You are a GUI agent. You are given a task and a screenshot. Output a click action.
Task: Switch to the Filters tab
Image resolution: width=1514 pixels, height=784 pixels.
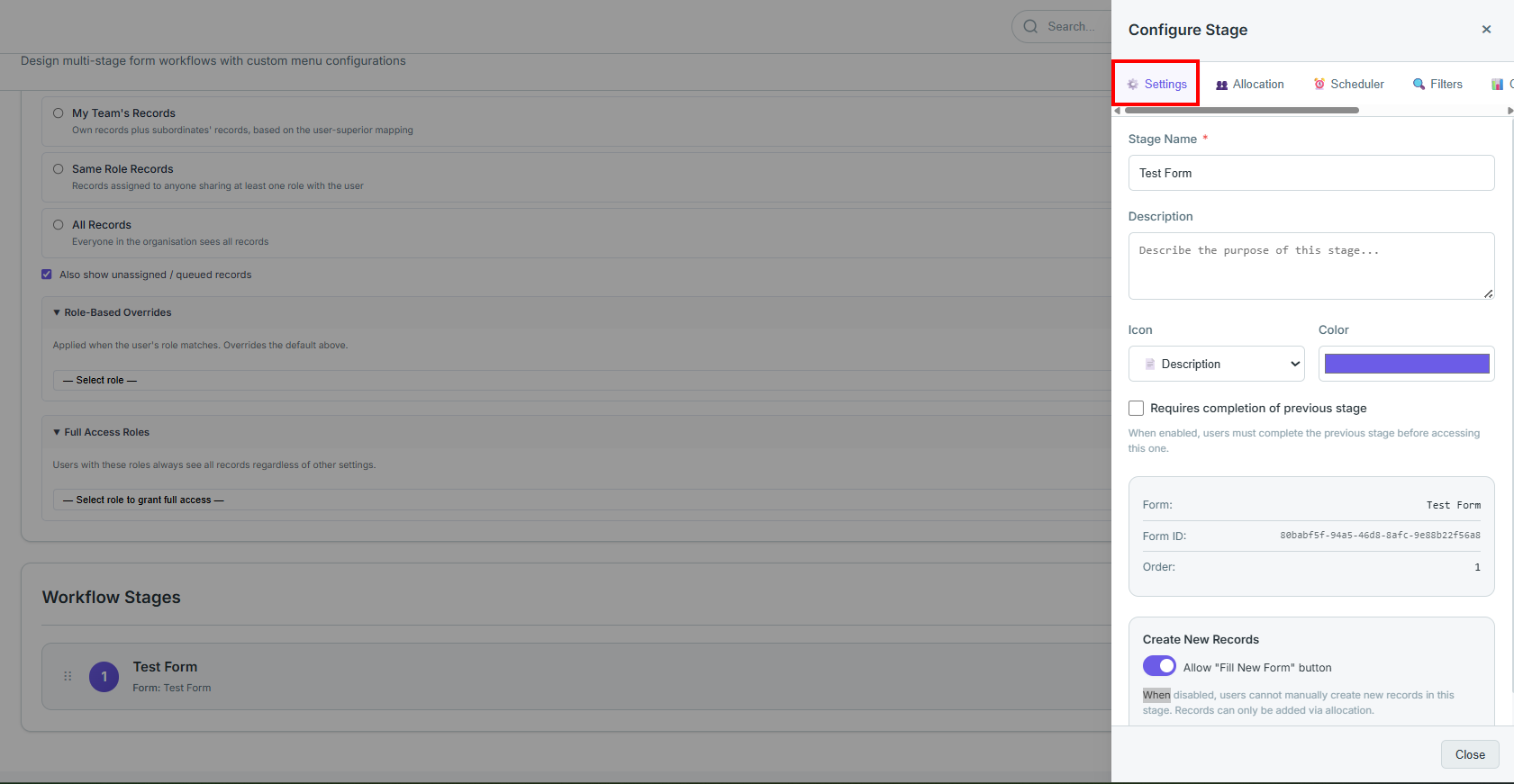coord(1437,84)
